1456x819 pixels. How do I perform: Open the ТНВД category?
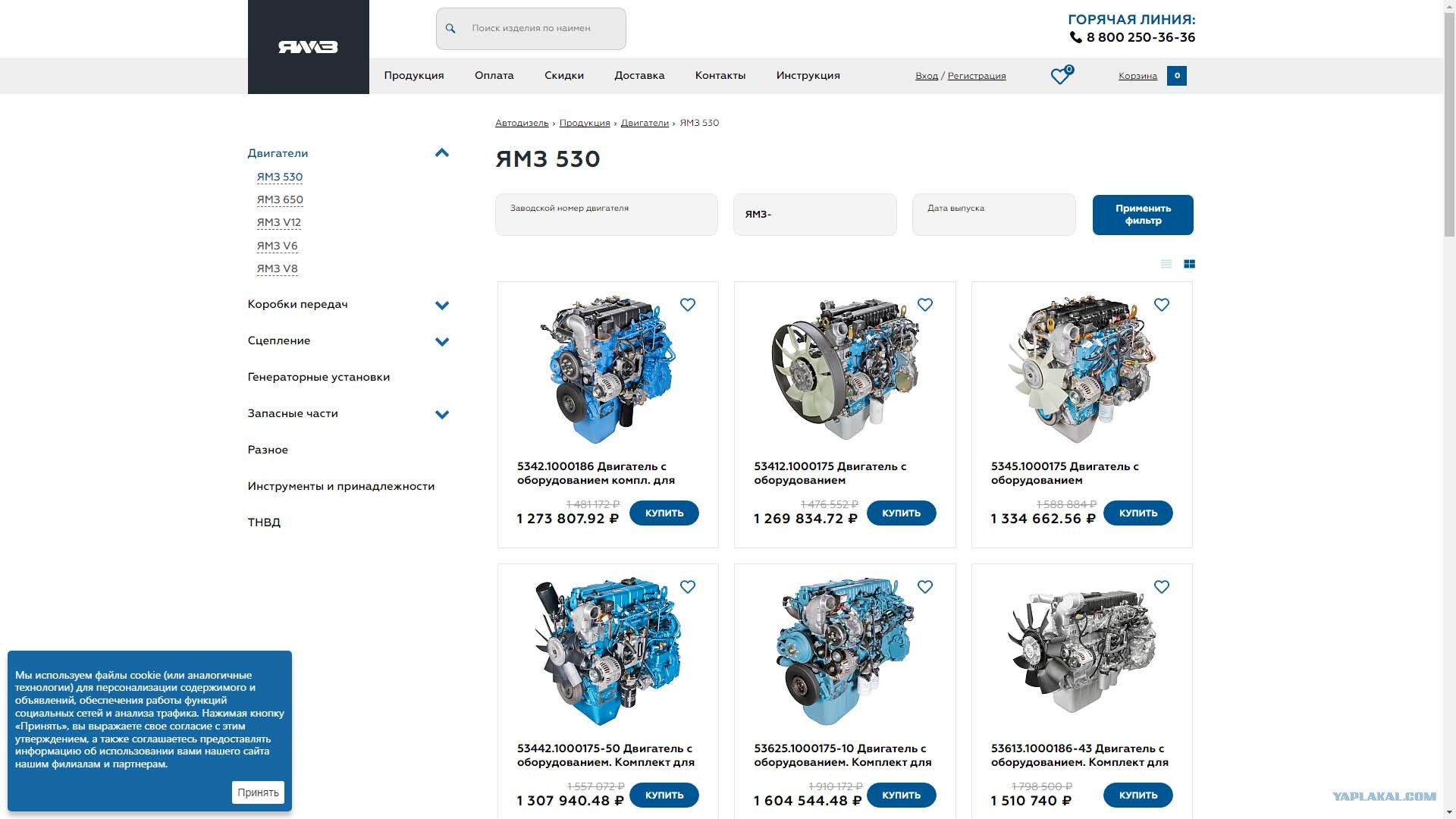[x=264, y=522]
